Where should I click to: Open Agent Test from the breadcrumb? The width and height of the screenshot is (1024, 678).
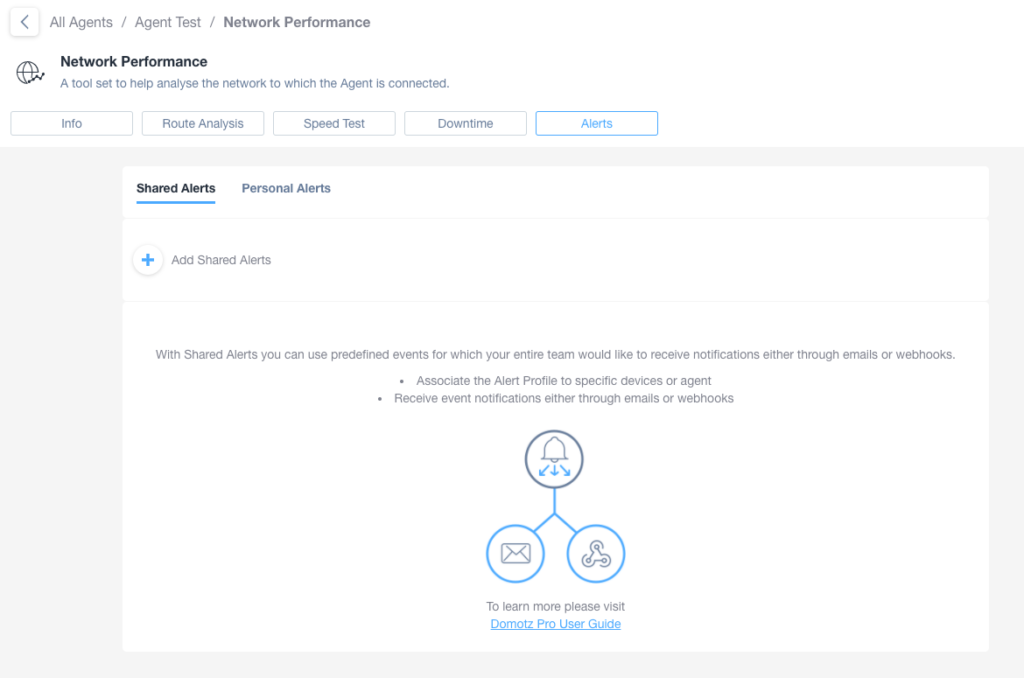pos(167,22)
